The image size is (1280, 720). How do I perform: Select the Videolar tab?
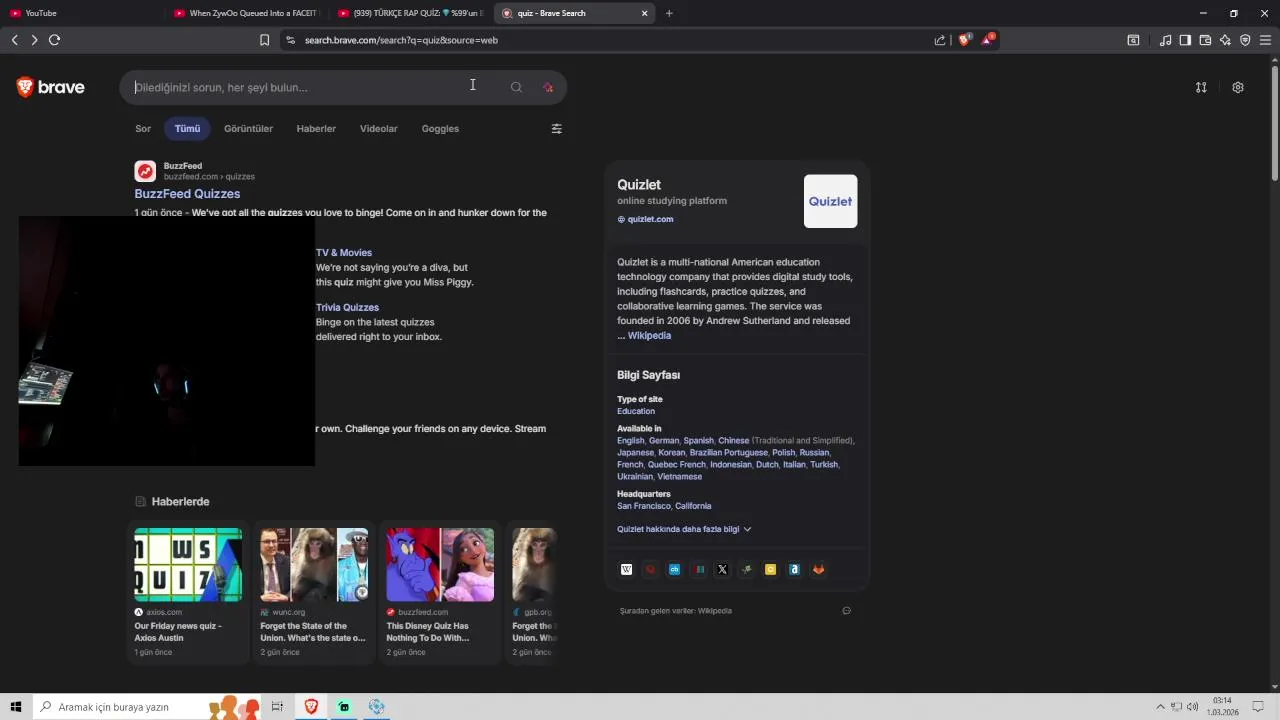click(379, 128)
